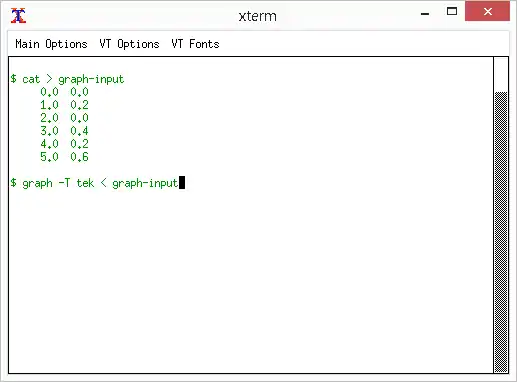Click the '-T' option in graph command
Screen dimensions: 517x382
pos(64,183)
